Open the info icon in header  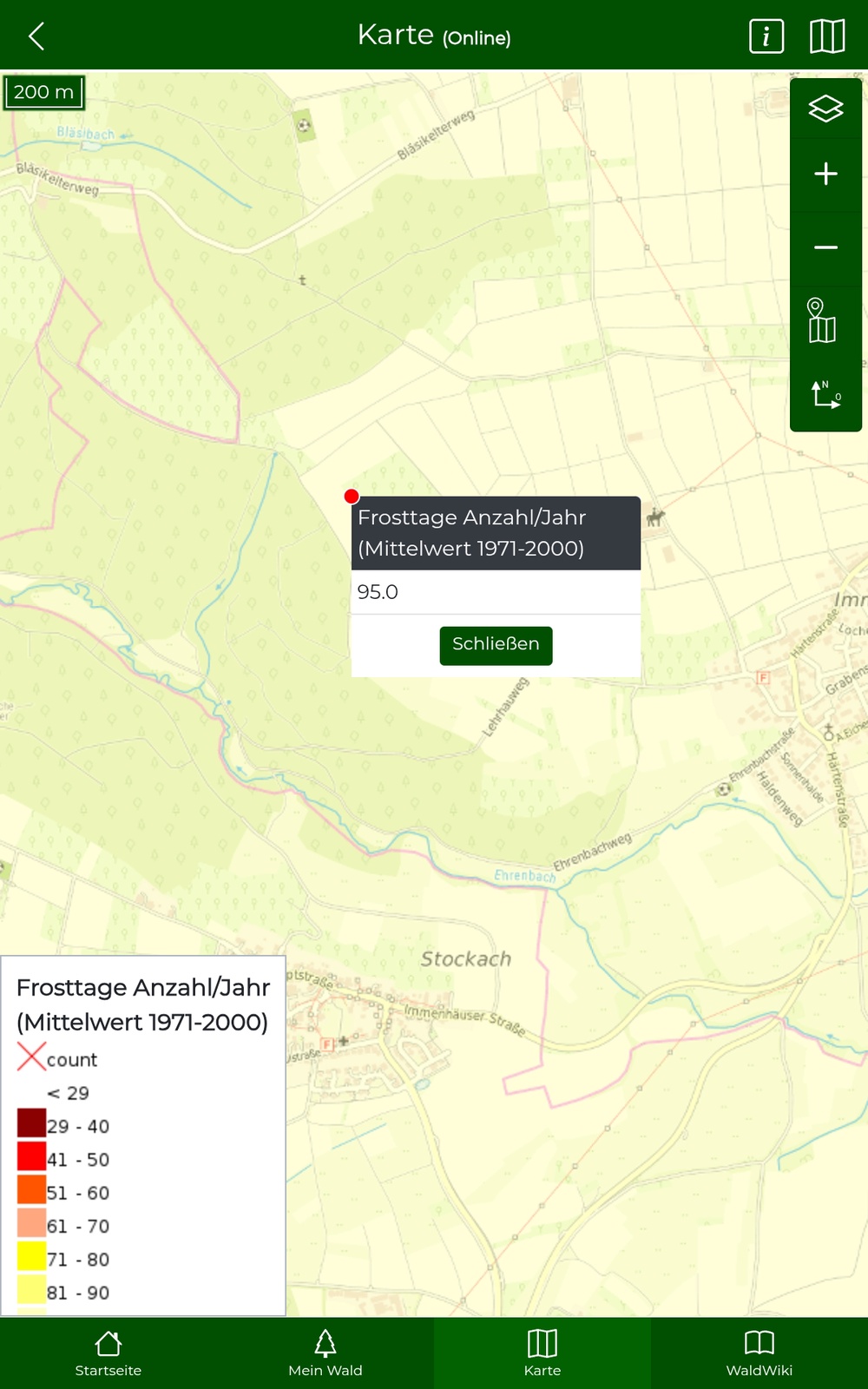(x=766, y=36)
